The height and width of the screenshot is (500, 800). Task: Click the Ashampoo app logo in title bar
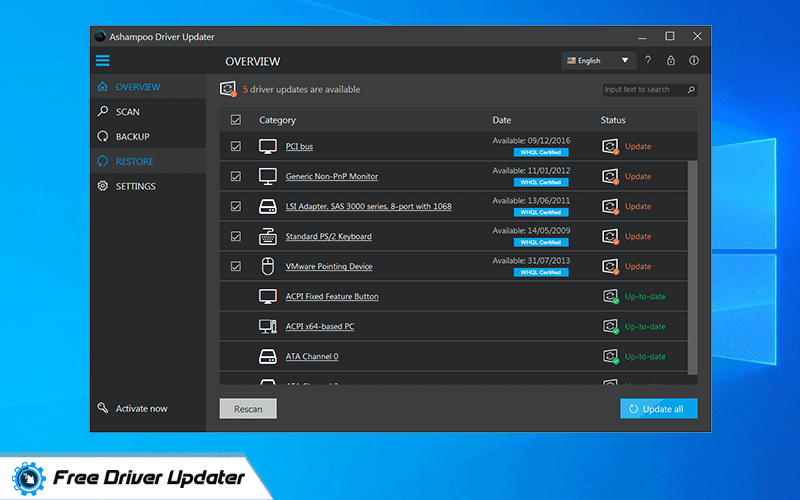[x=100, y=36]
